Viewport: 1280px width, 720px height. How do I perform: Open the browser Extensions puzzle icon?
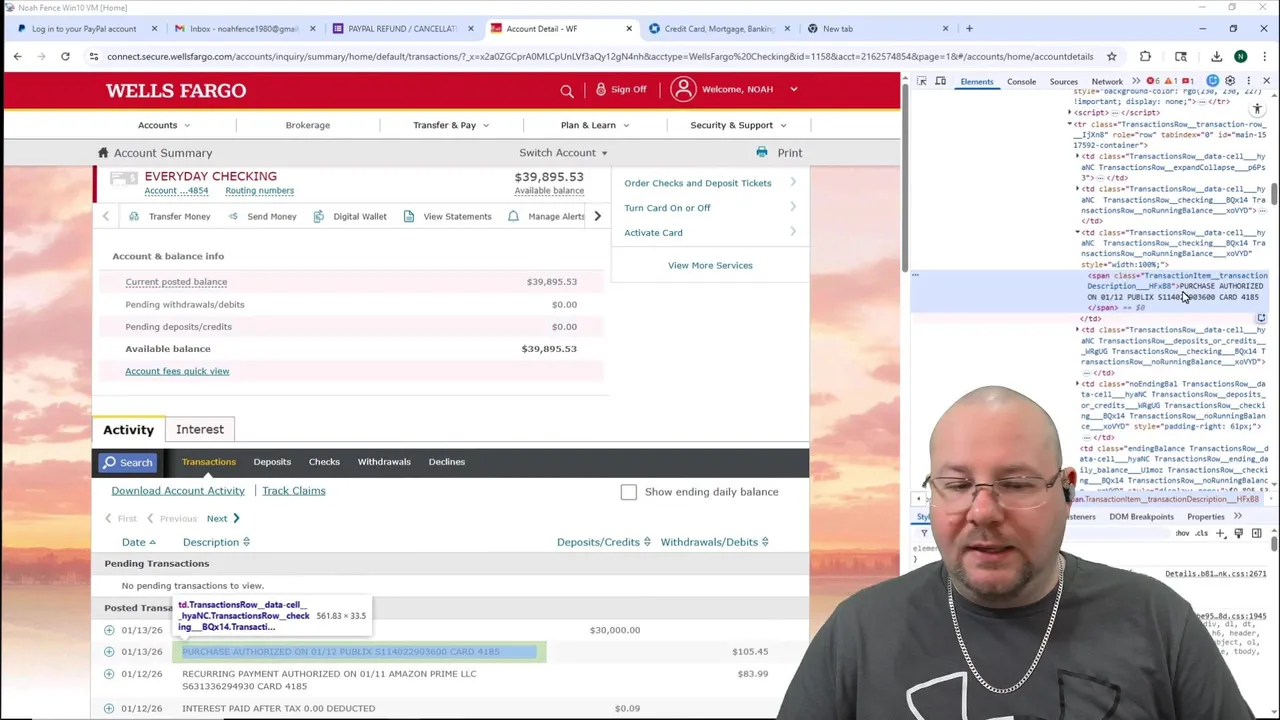pos(1145,56)
